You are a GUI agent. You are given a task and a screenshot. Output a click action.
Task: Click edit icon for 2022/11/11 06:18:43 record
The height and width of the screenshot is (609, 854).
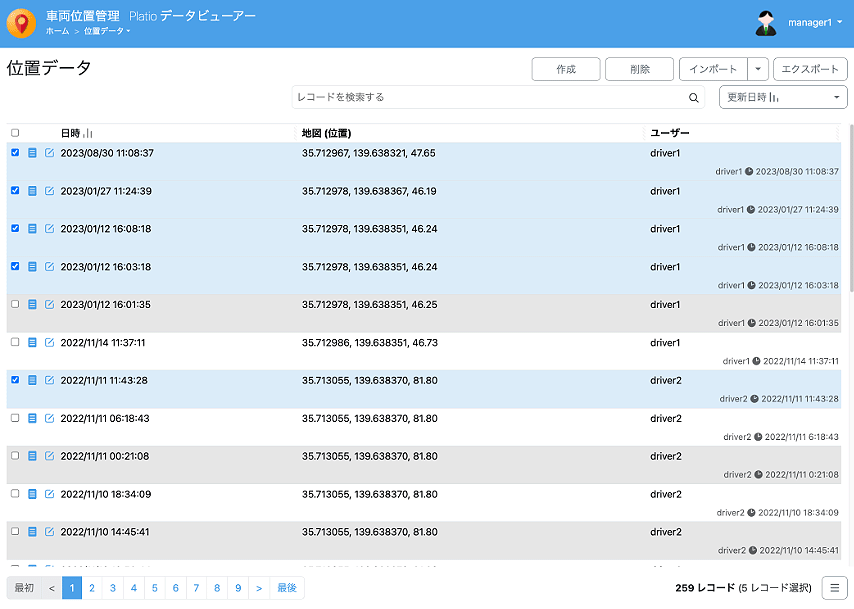49,418
